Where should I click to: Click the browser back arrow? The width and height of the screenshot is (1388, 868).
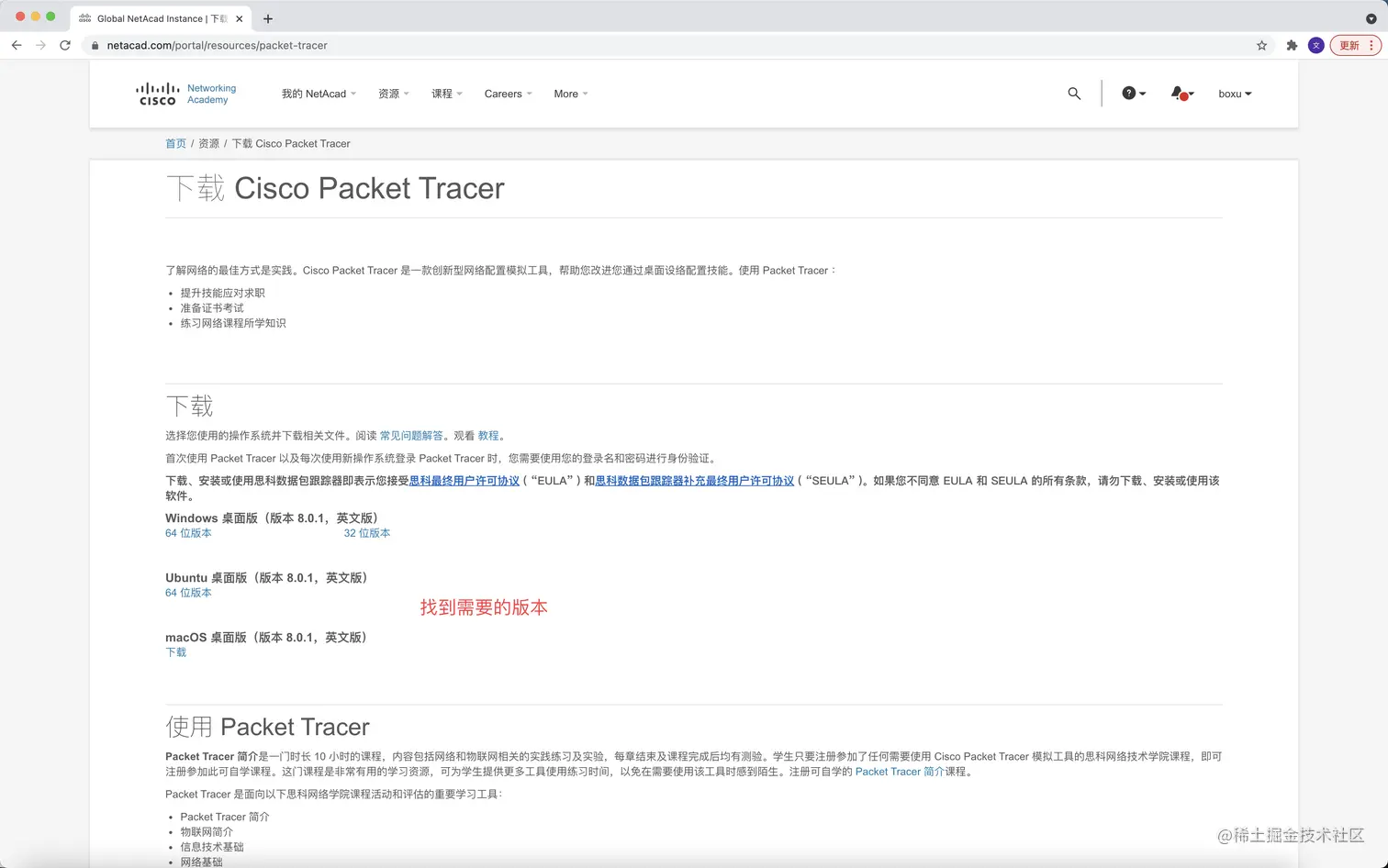(17, 45)
